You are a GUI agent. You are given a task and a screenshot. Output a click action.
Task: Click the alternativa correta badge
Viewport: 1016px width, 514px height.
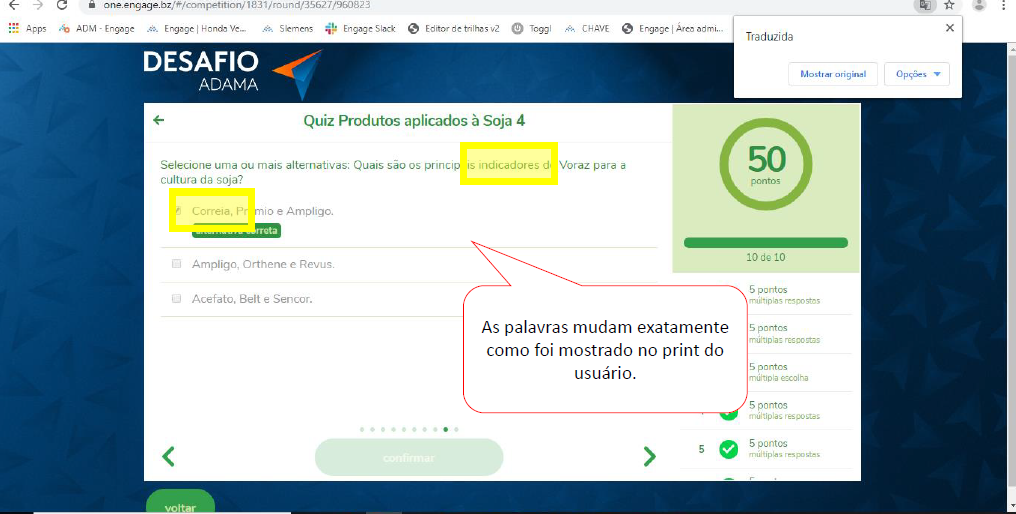237,230
